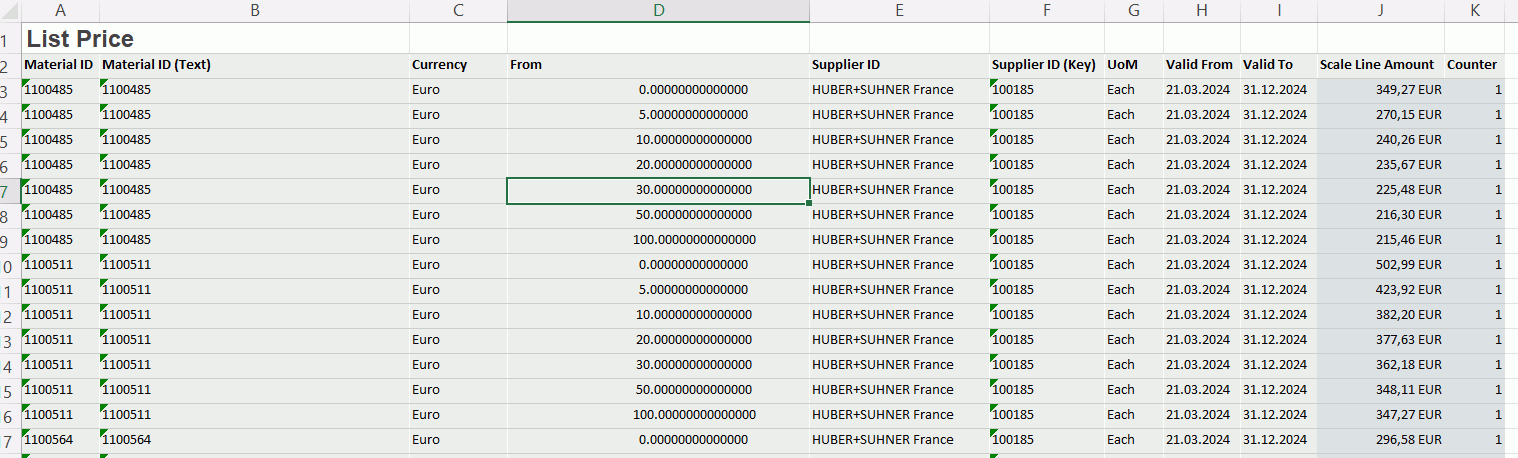Select the column A header
This screenshot has width=1518, height=458.
60,11
